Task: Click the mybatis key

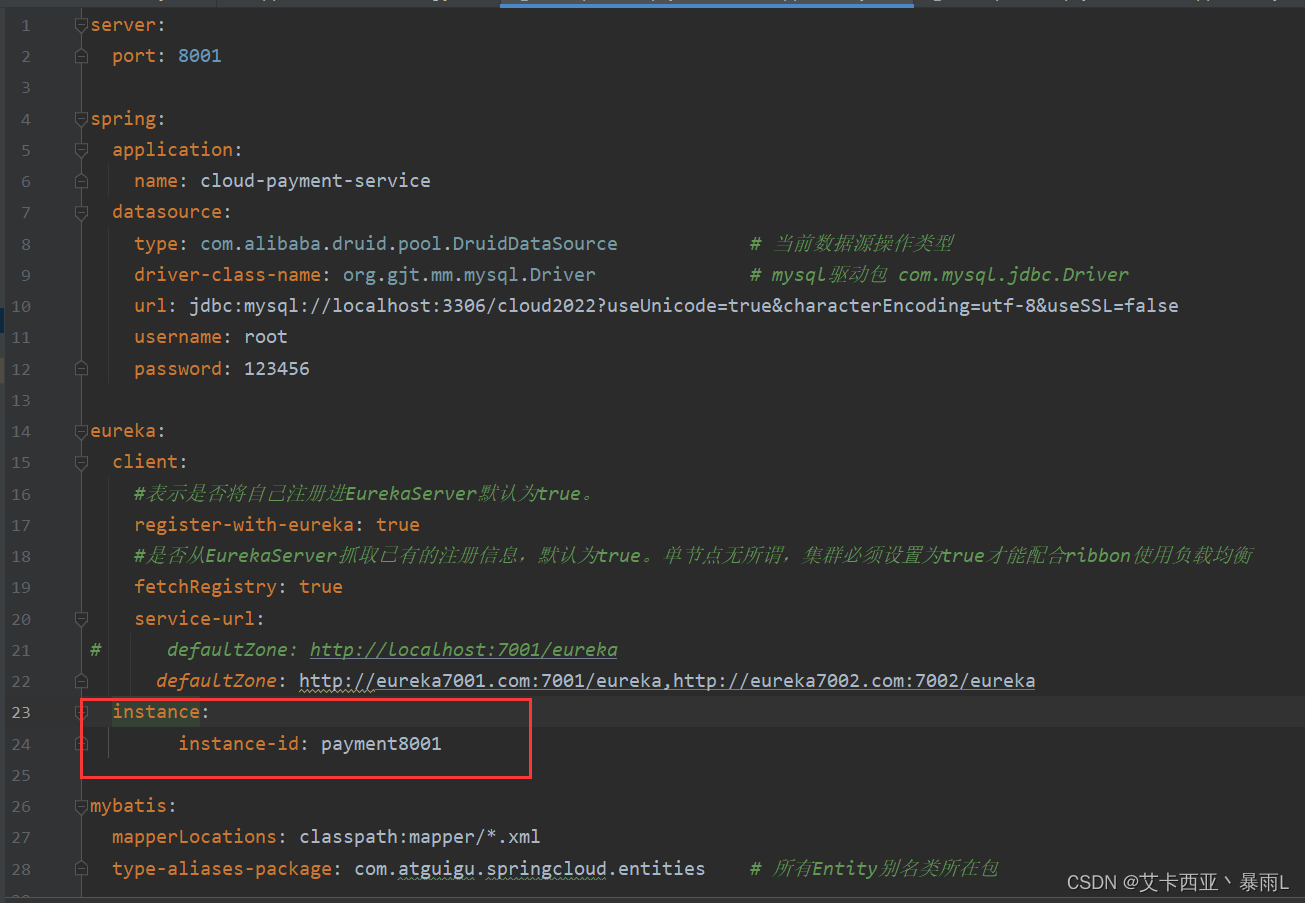Action: coord(128,806)
